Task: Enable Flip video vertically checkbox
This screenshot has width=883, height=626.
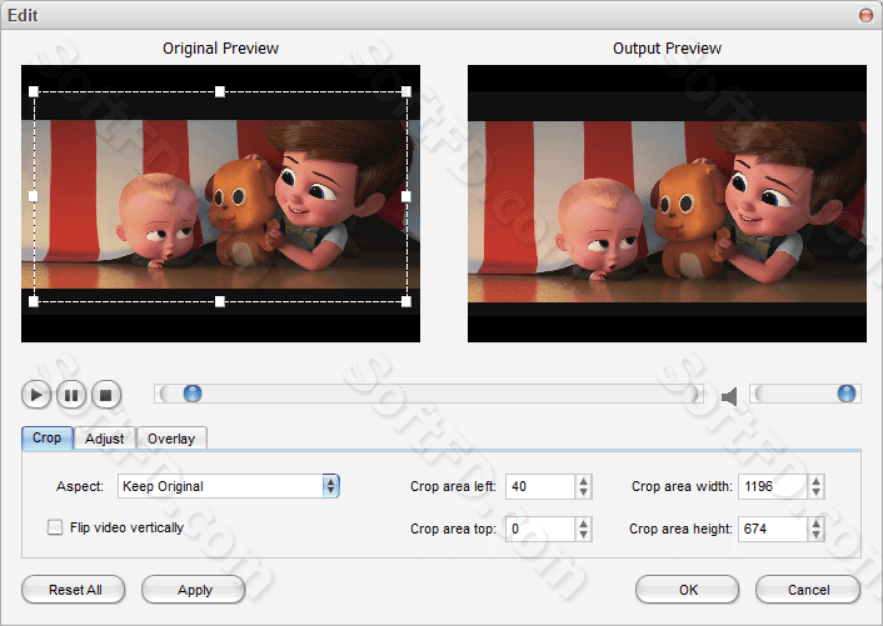Action: tap(55, 527)
